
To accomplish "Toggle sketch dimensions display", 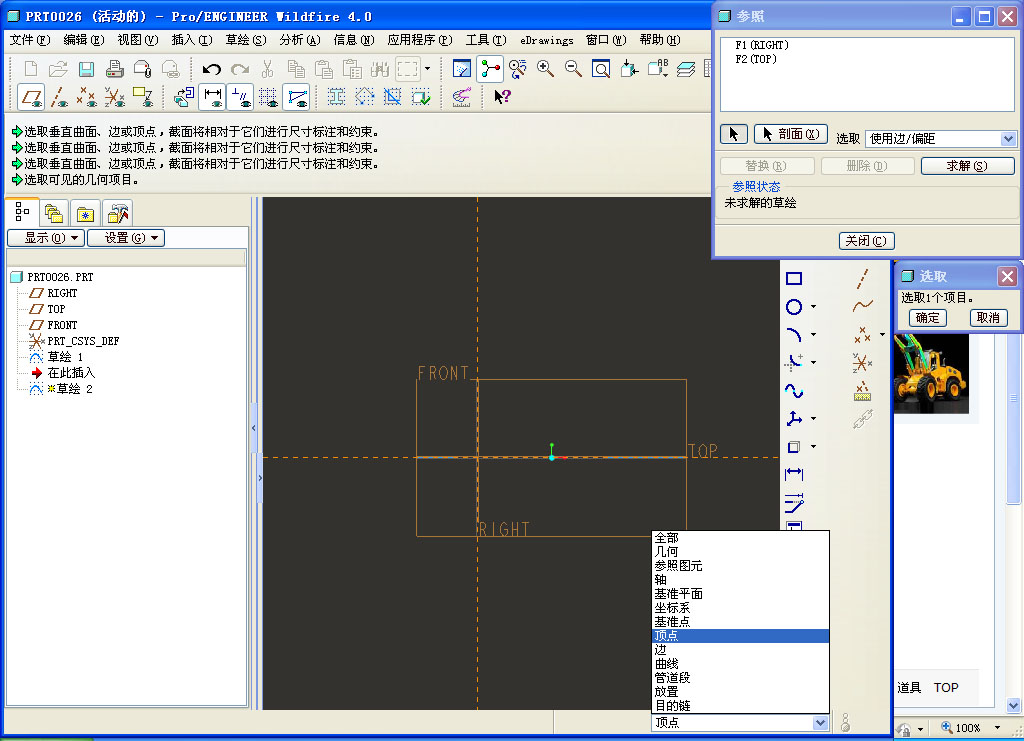I will (x=212, y=97).
